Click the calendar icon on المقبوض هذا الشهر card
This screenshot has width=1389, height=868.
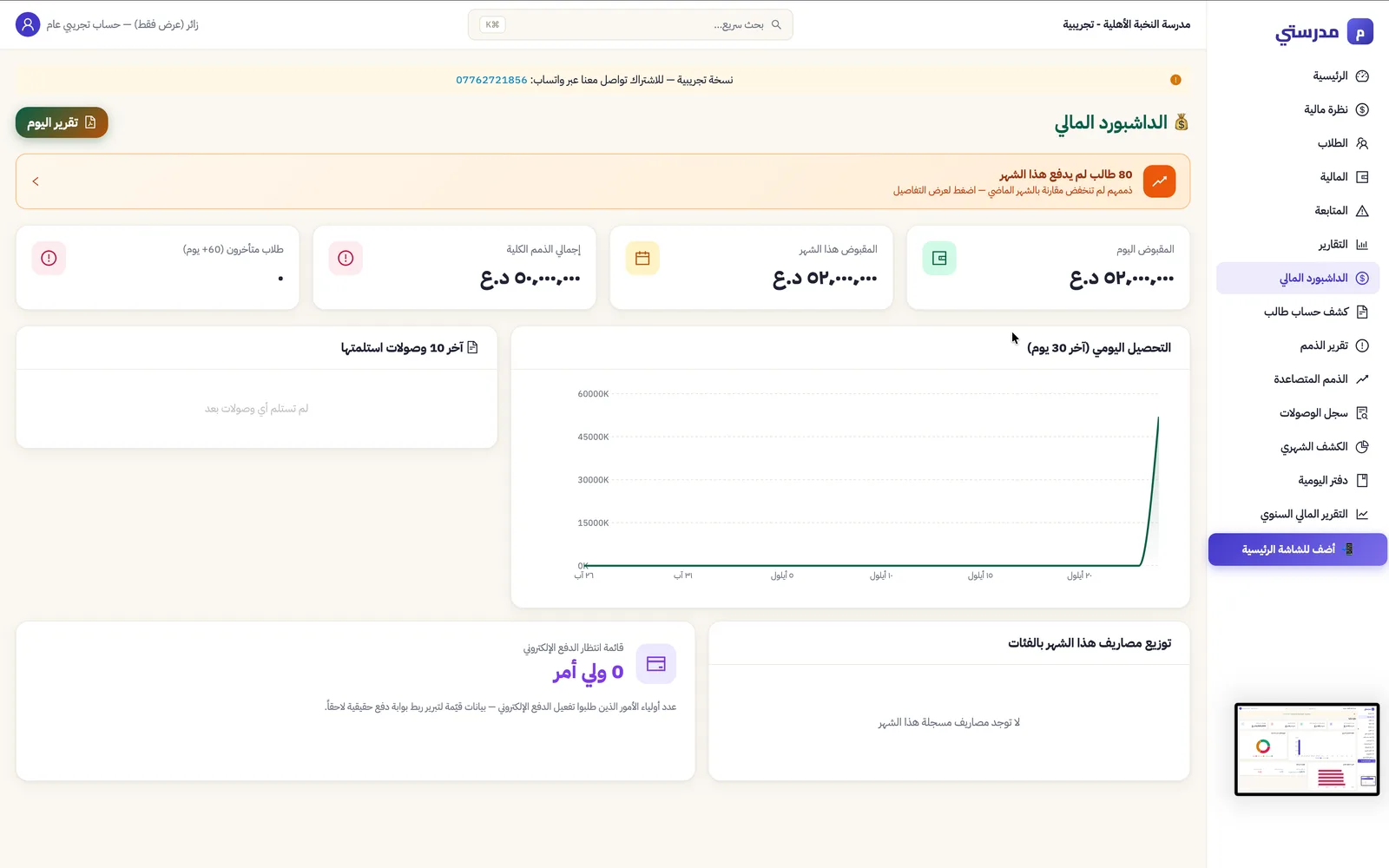coord(642,258)
